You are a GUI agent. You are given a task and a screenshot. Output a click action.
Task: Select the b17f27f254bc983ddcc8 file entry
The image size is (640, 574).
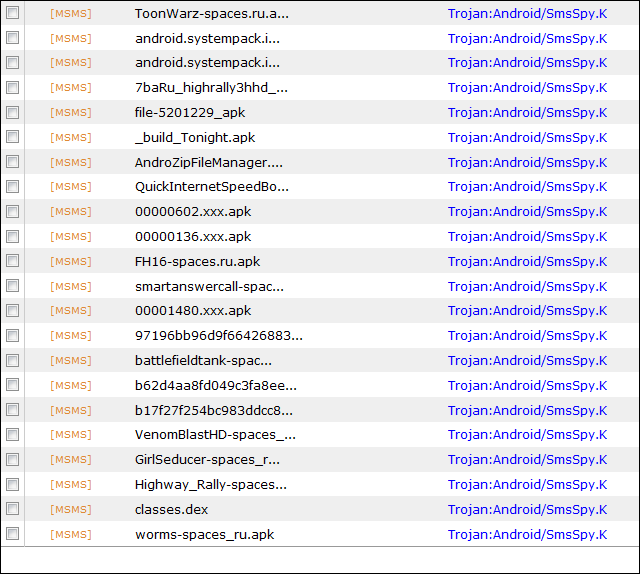pyautogui.click(x=214, y=410)
